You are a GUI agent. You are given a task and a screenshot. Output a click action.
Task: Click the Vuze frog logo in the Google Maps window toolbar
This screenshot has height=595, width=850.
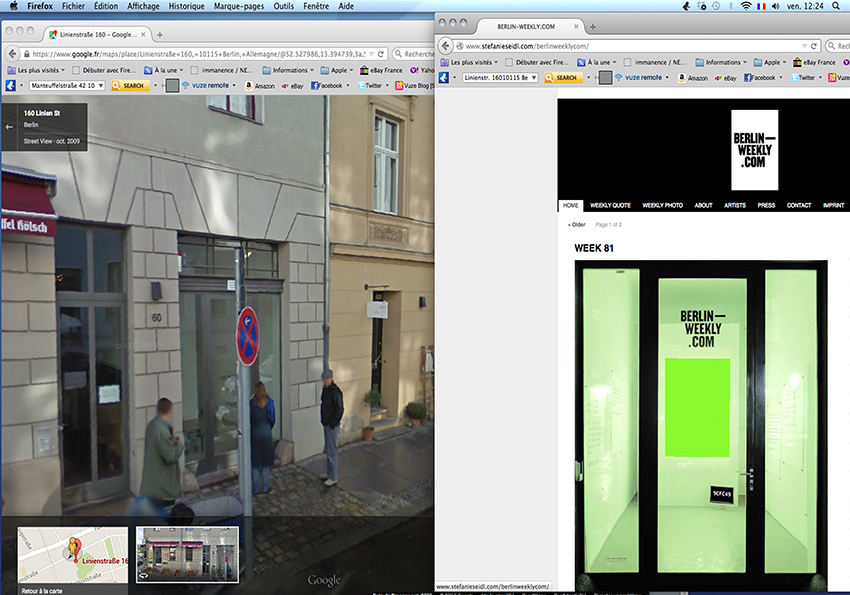pos(11,86)
